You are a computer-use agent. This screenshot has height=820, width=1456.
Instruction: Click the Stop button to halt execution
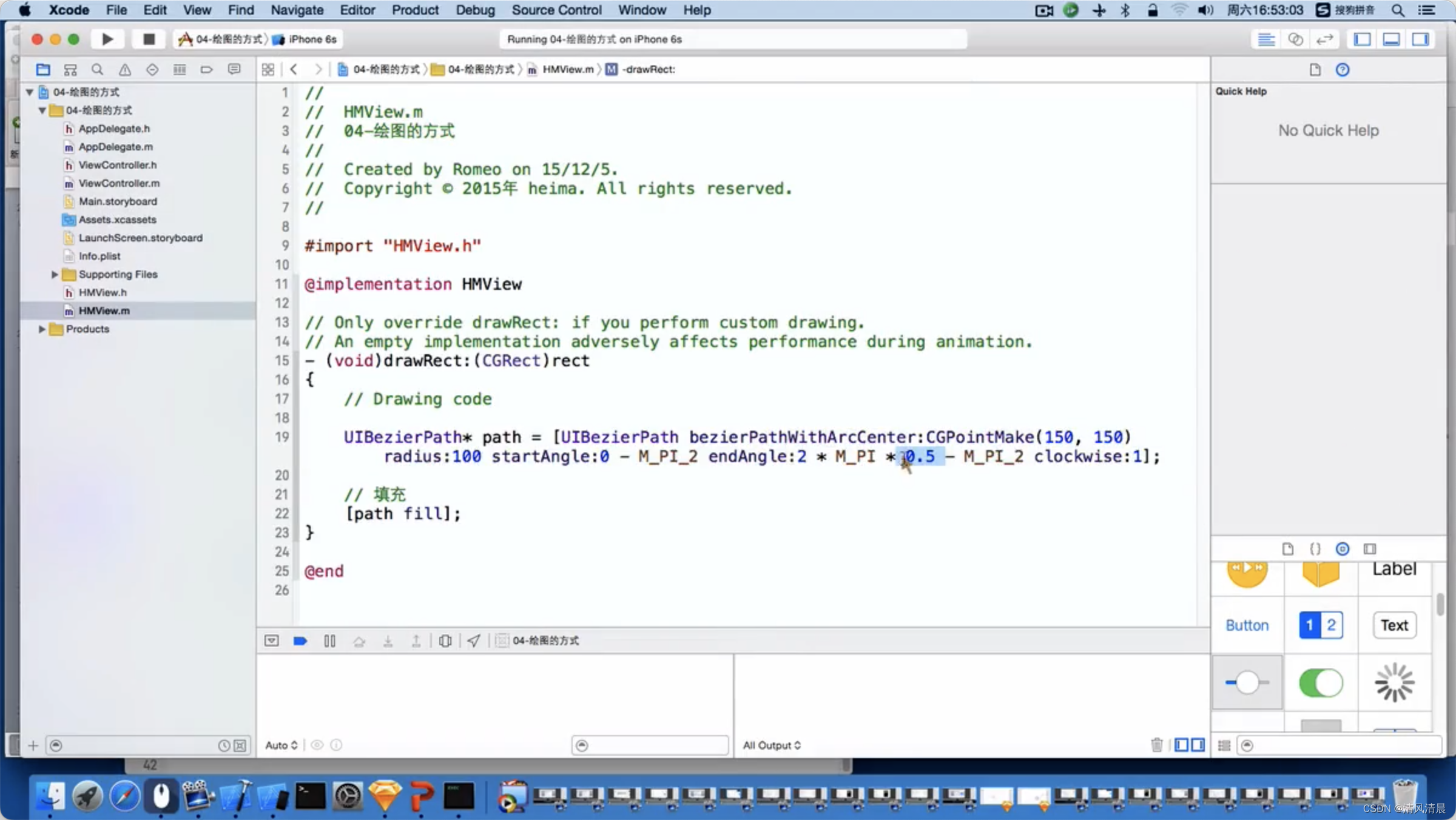point(148,39)
